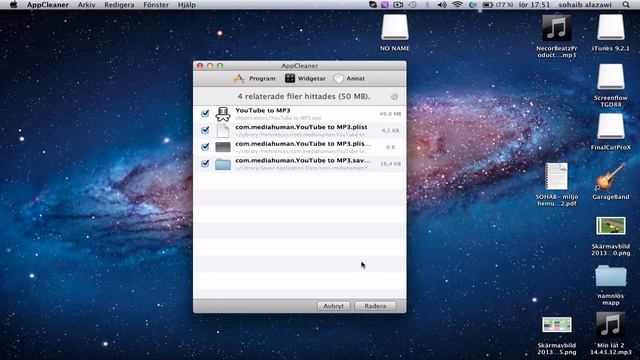
Task: Switch to the Annat tab
Action: [349, 78]
